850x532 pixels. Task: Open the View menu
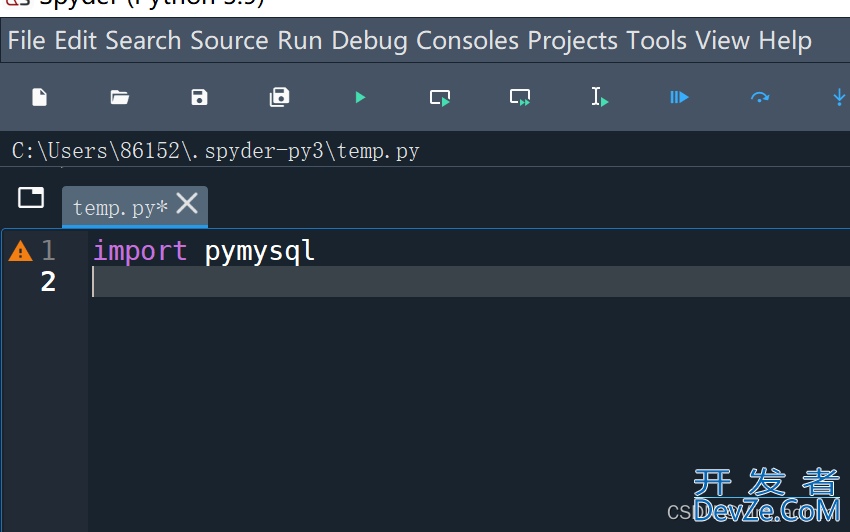coord(723,41)
